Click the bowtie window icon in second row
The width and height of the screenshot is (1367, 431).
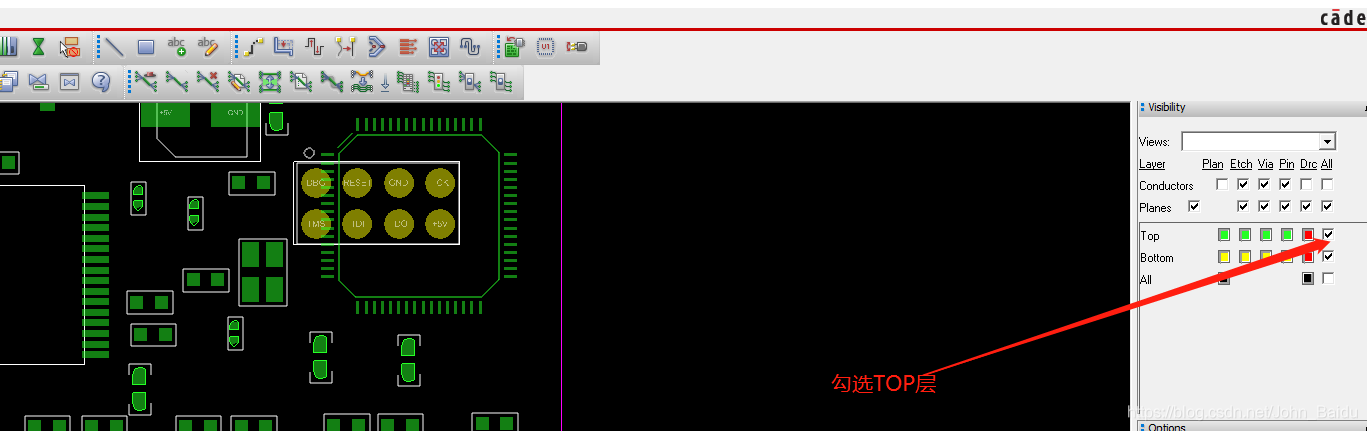pos(69,81)
